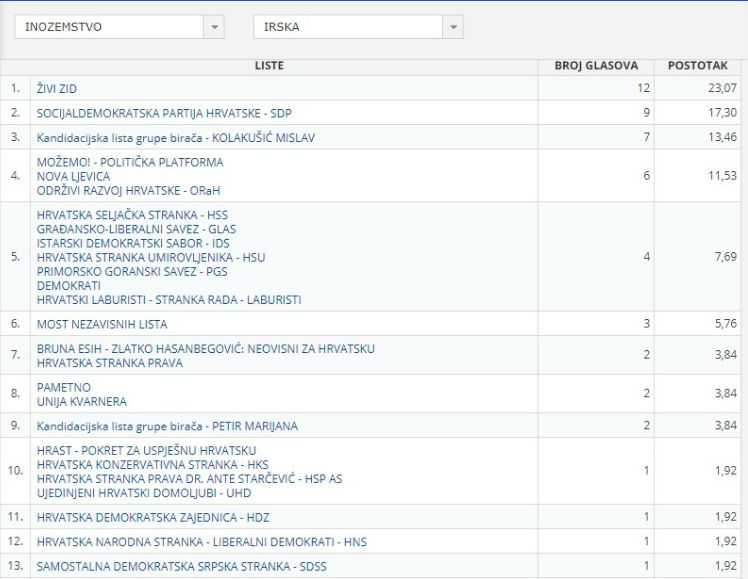Select UNIJA KVARNERA text
The height and width of the screenshot is (579, 748).
82,402
